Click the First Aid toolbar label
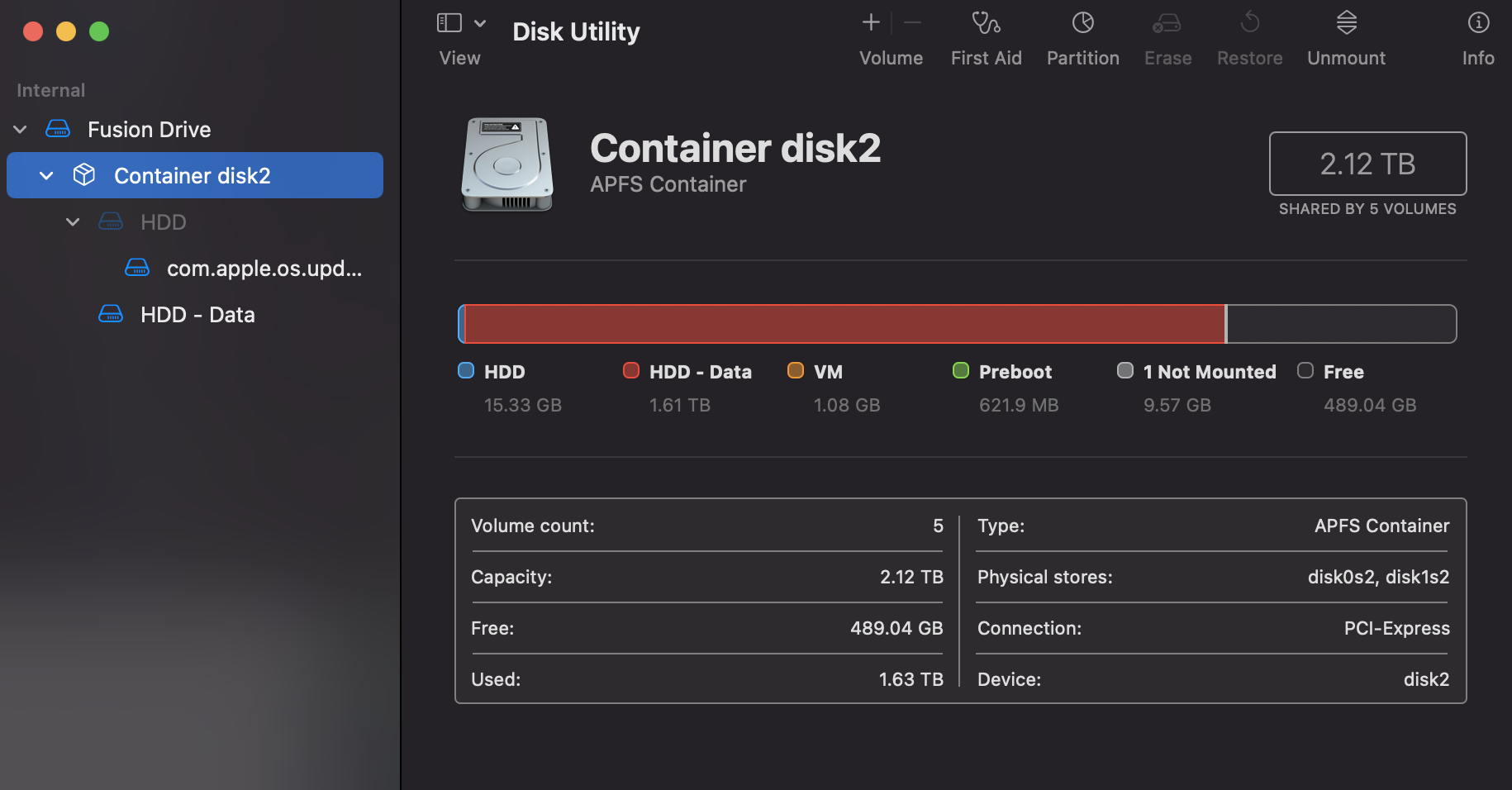Screen dimensions: 1512x790 click(986, 58)
